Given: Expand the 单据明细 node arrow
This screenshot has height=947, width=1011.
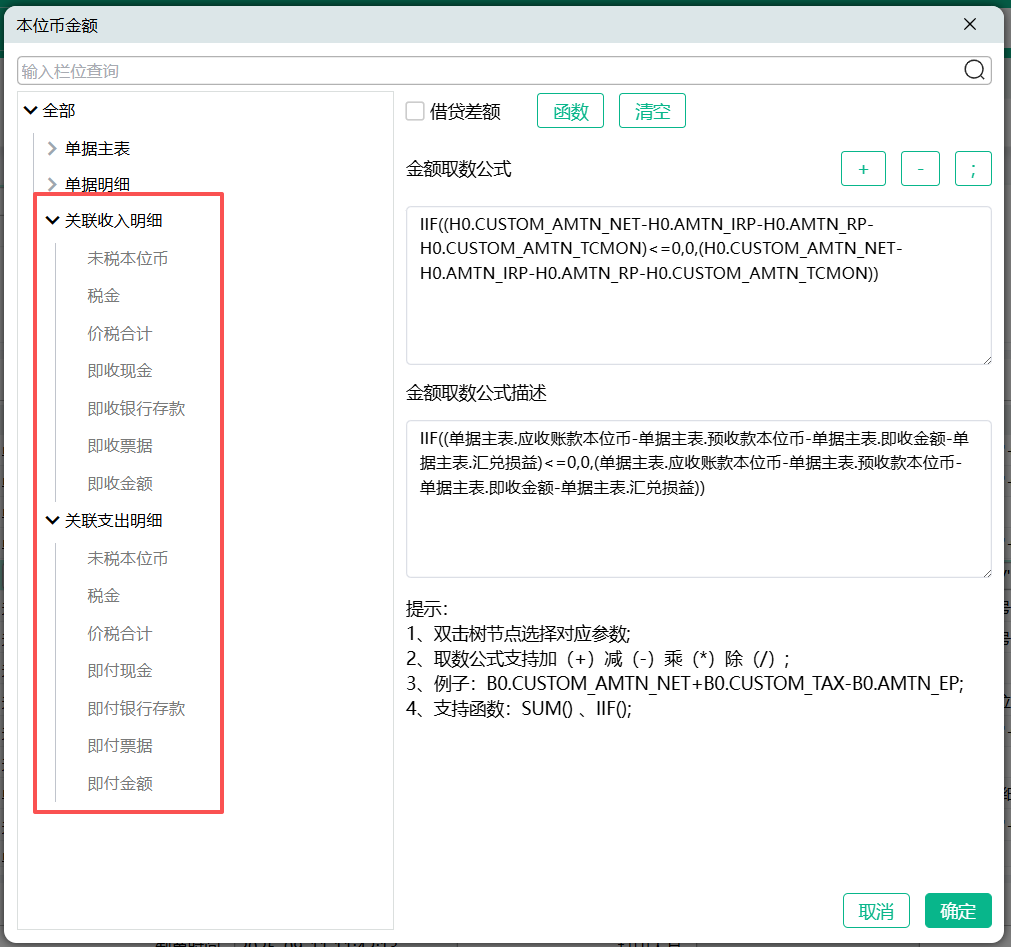Looking at the screenshot, I should coord(52,184).
